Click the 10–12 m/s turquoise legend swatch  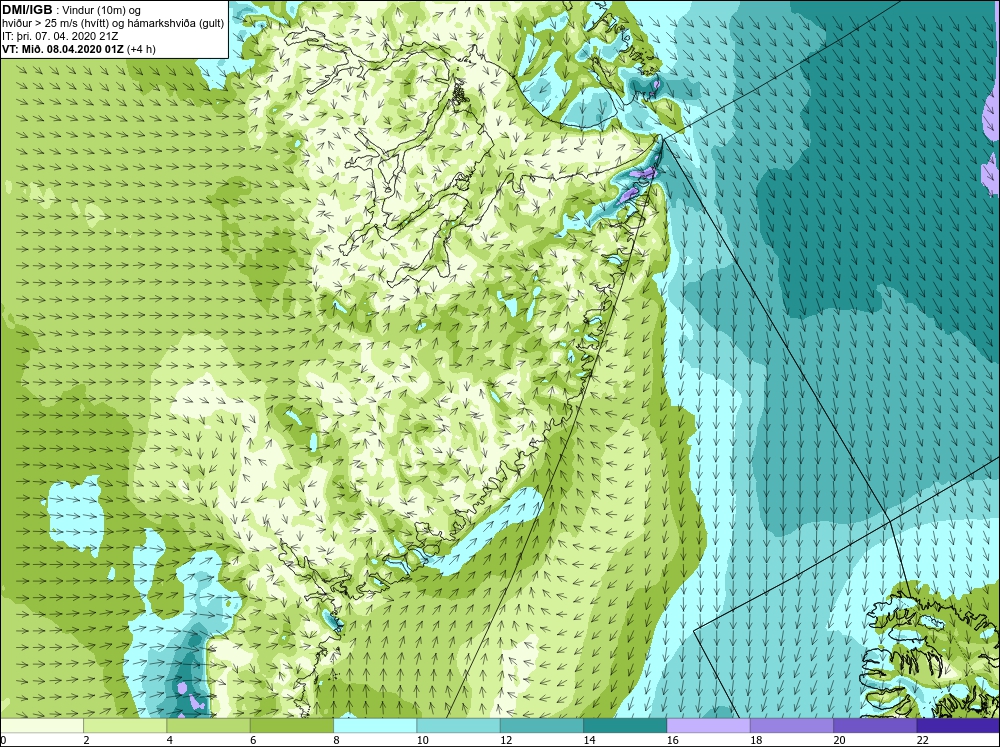[x=458, y=725]
